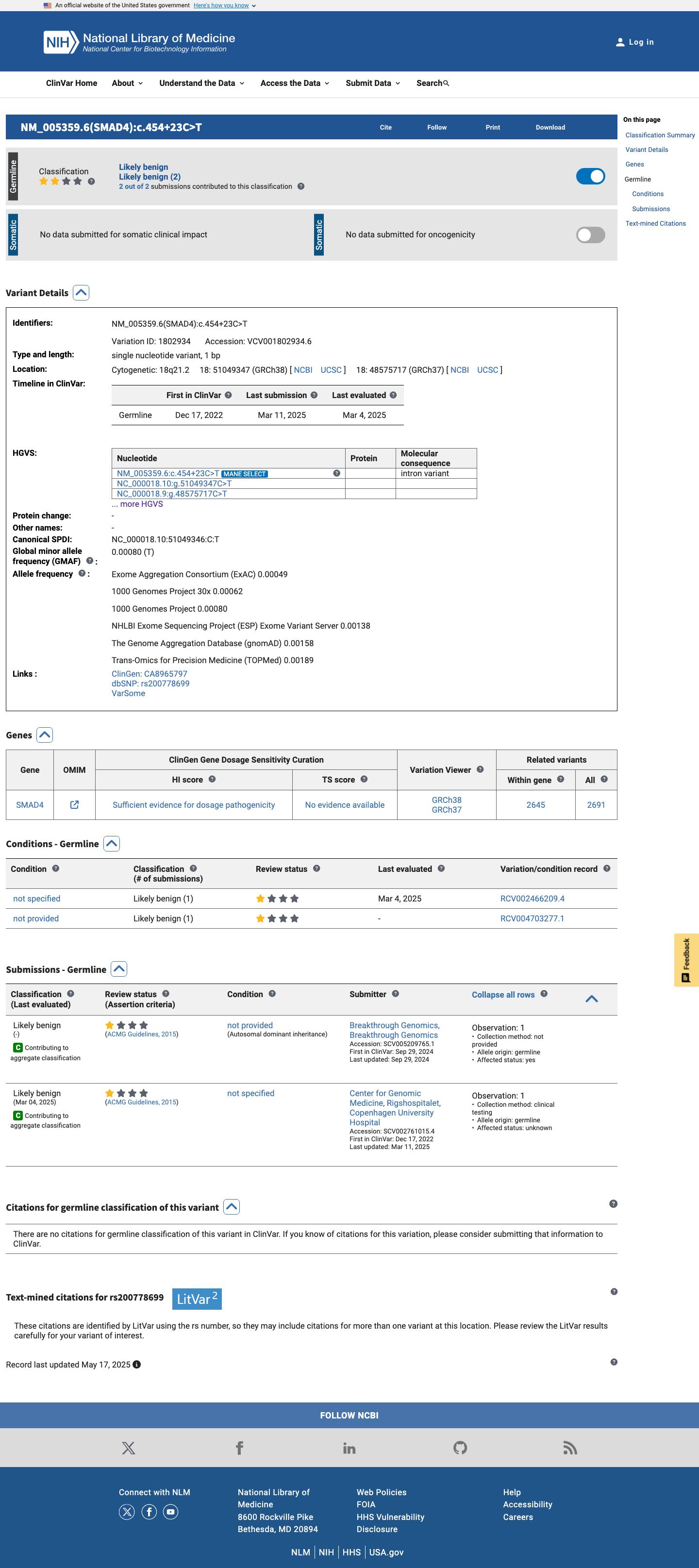Go to ClinVar Home
Image resolution: width=699 pixels, height=1568 pixels.
tap(71, 83)
